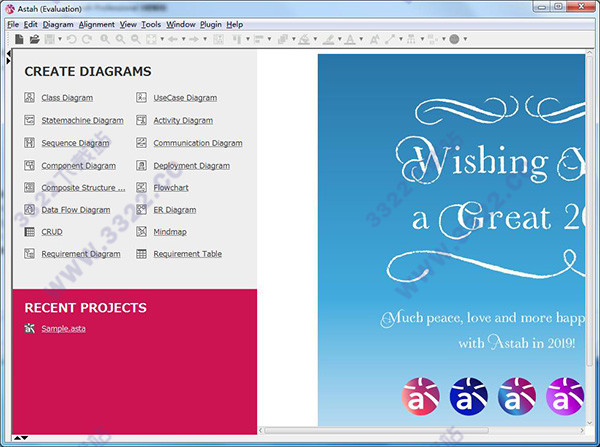Viewport: 600px width, 447px height.
Task: Click the font size A icon
Action: [375, 39]
